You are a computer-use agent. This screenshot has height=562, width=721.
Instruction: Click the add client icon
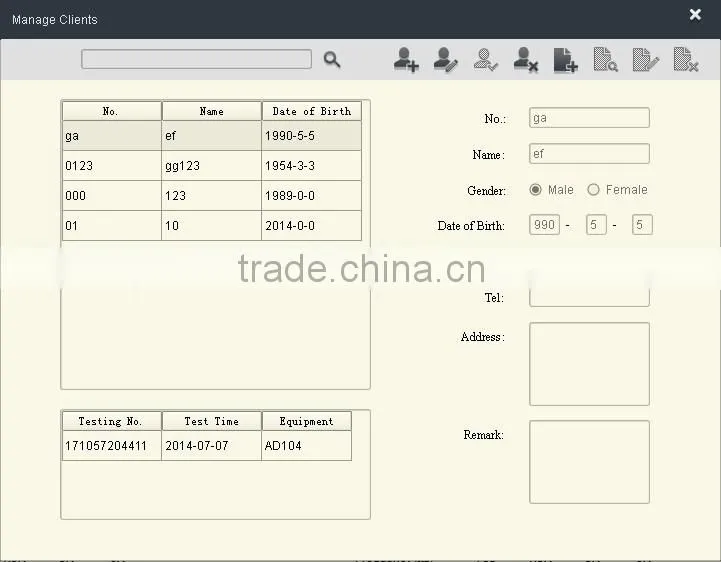click(406, 59)
